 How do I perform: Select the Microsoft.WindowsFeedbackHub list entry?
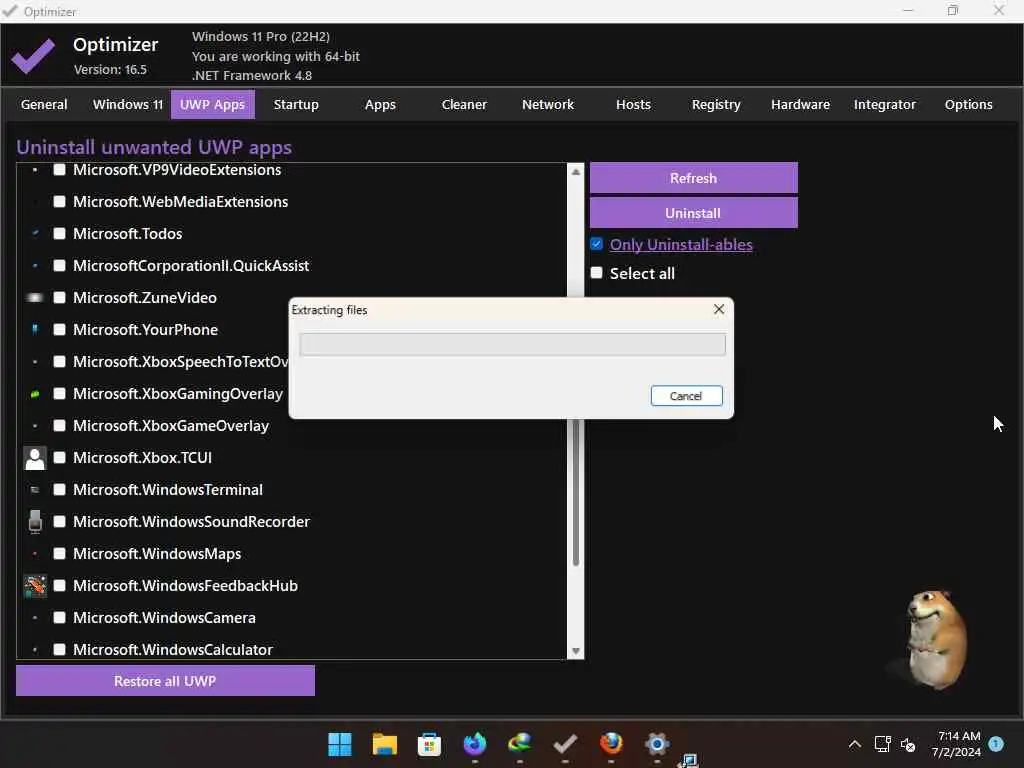tap(185, 586)
